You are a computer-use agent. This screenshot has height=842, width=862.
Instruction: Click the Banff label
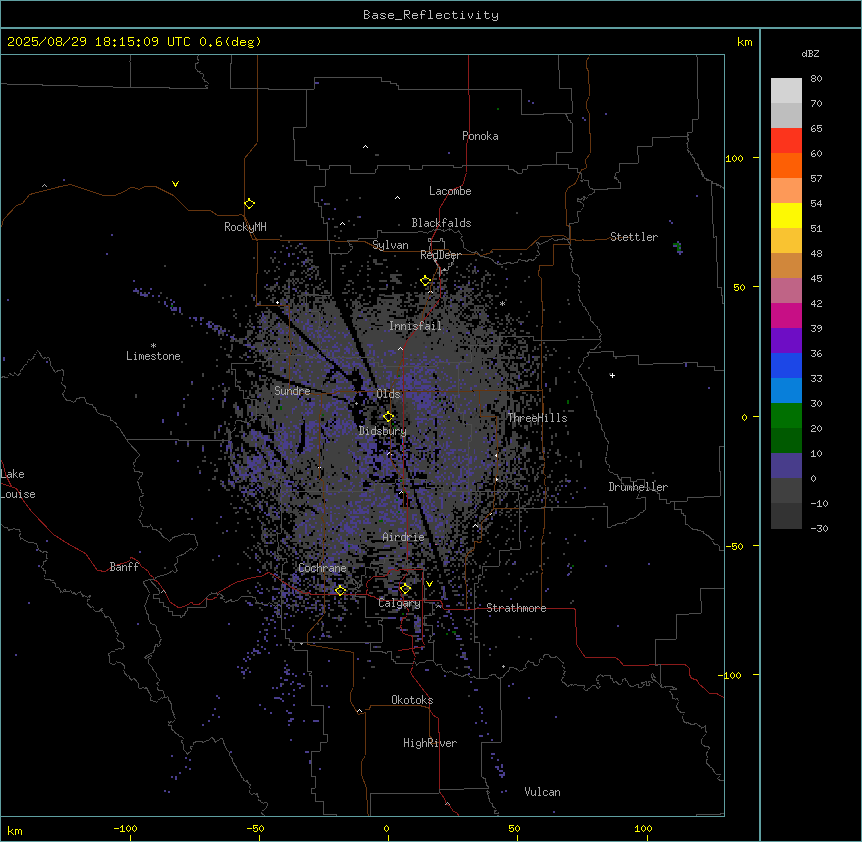[x=124, y=567]
